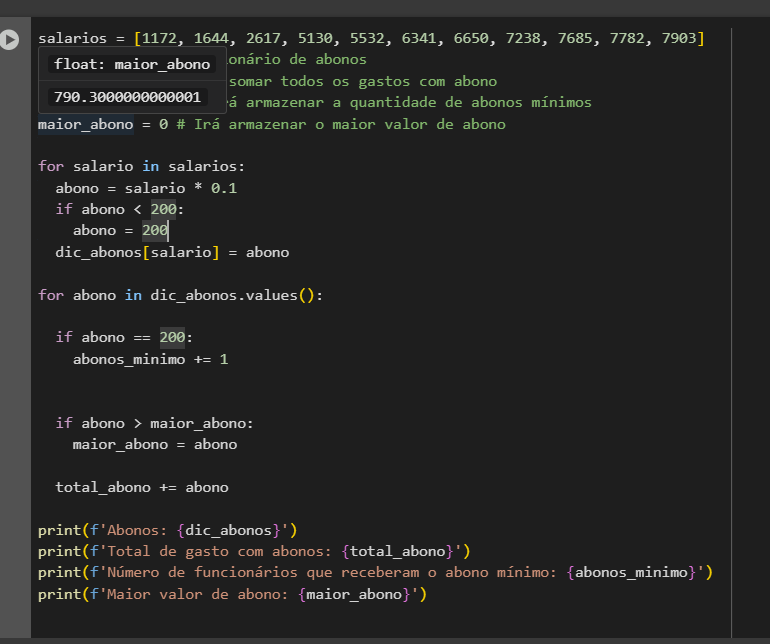Click the line 'if abono == 200:'
Screen dimensions: 770x644
pos(124,337)
